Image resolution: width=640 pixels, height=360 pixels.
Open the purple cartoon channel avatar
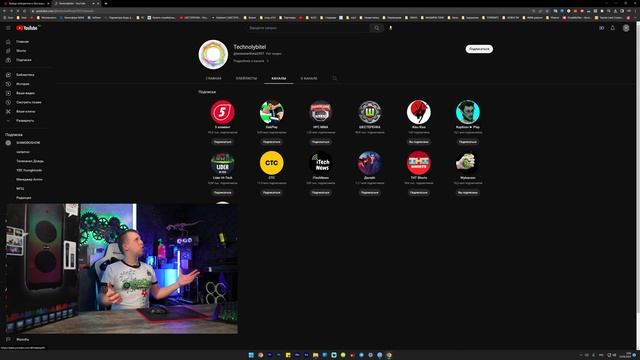pos(369,163)
